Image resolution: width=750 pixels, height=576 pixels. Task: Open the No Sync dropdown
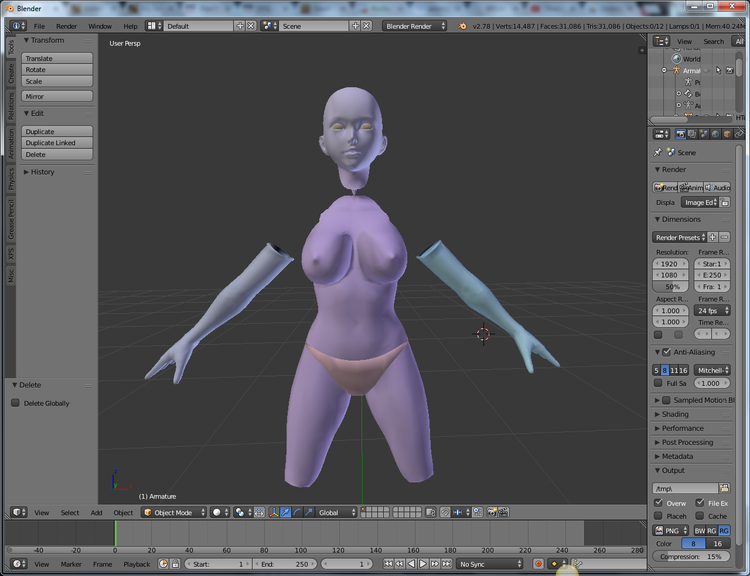pyautogui.click(x=490, y=564)
